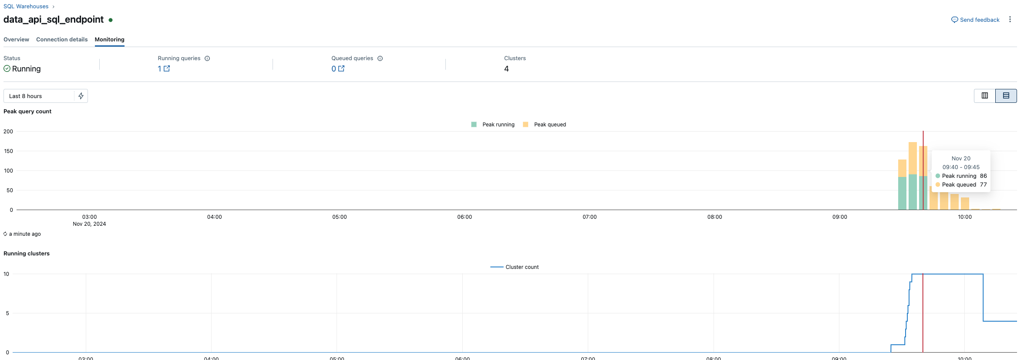
Task: Go to SQL Warehouses breadcrumb link
Action: (25, 6)
